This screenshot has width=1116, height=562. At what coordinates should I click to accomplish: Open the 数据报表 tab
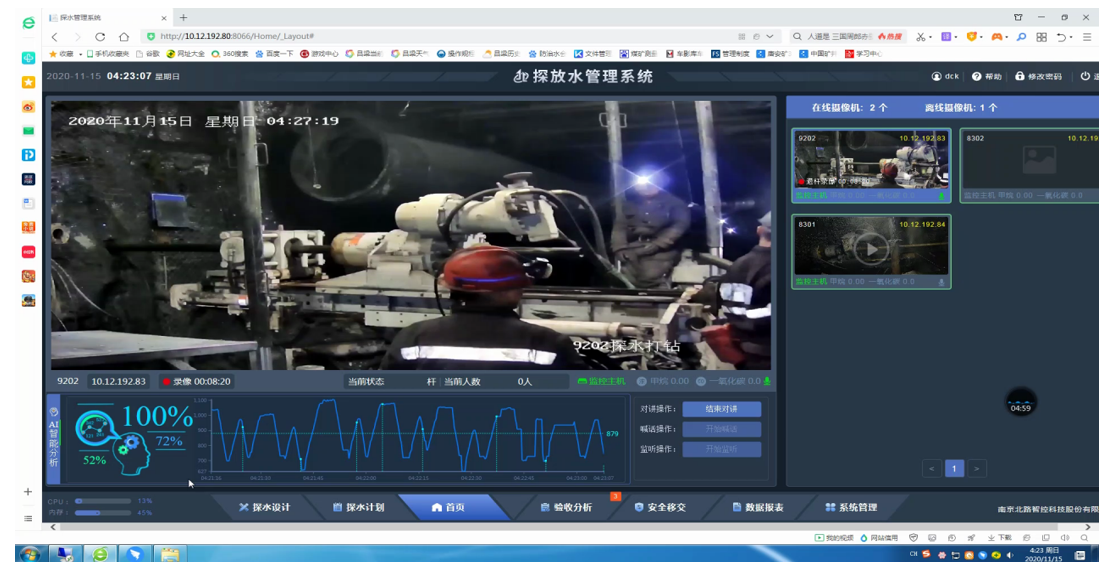pyautogui.click(x=758, y=508)
